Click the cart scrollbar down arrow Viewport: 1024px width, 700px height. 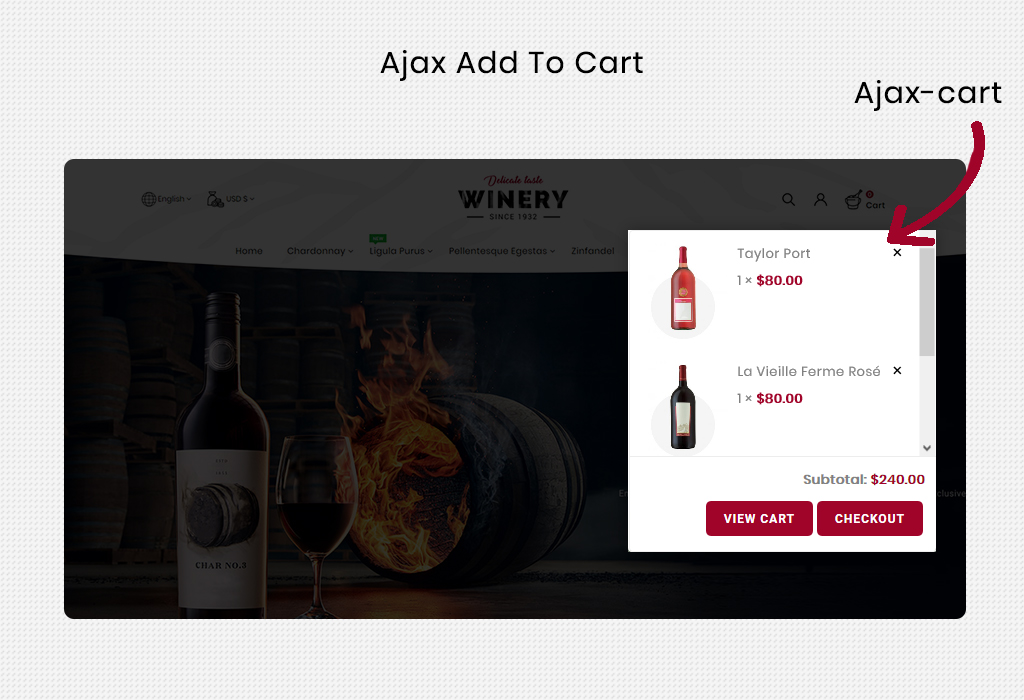pyautogui.click(x=927, y=448)
